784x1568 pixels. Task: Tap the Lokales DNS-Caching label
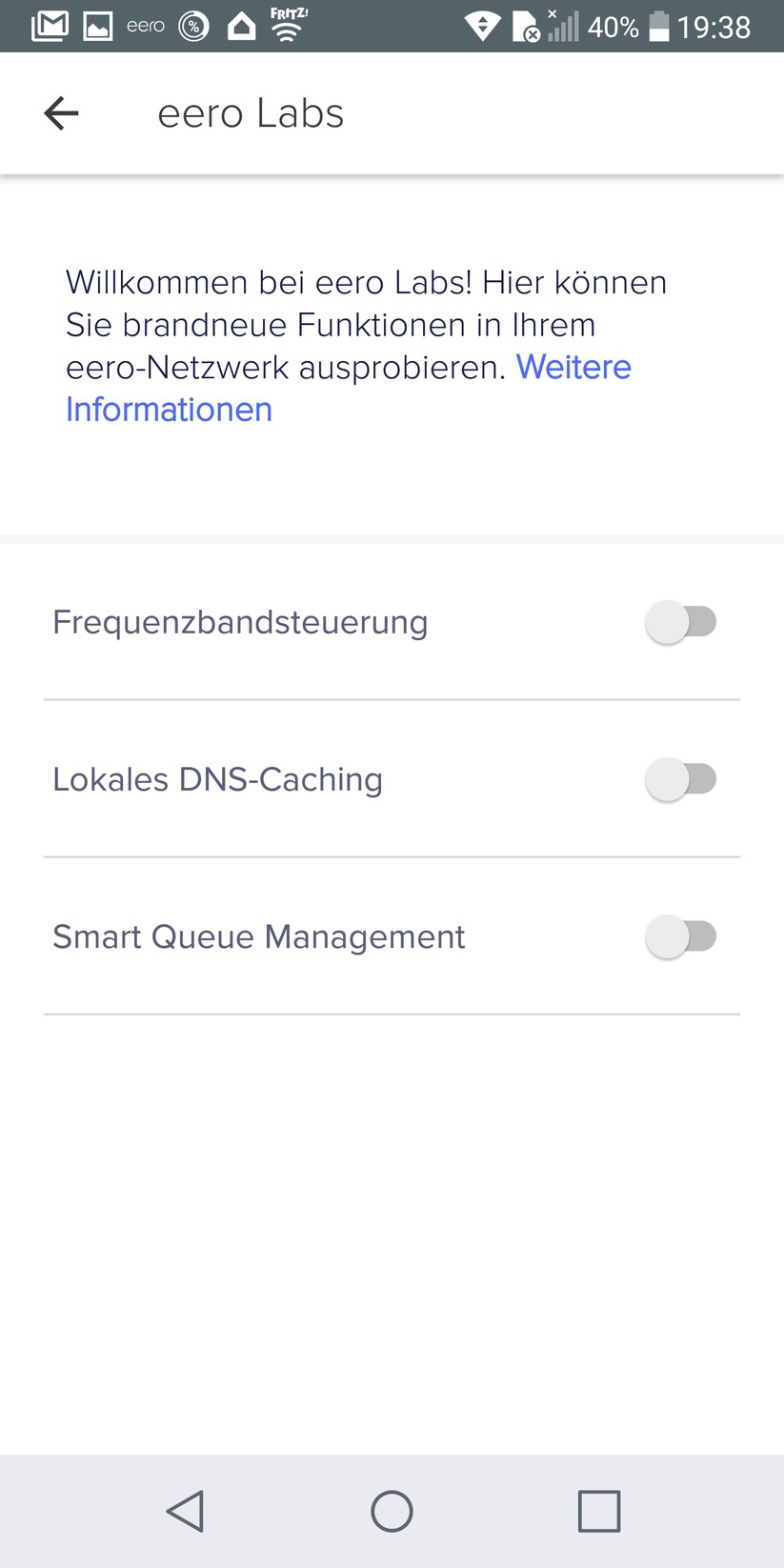point(217,779)
